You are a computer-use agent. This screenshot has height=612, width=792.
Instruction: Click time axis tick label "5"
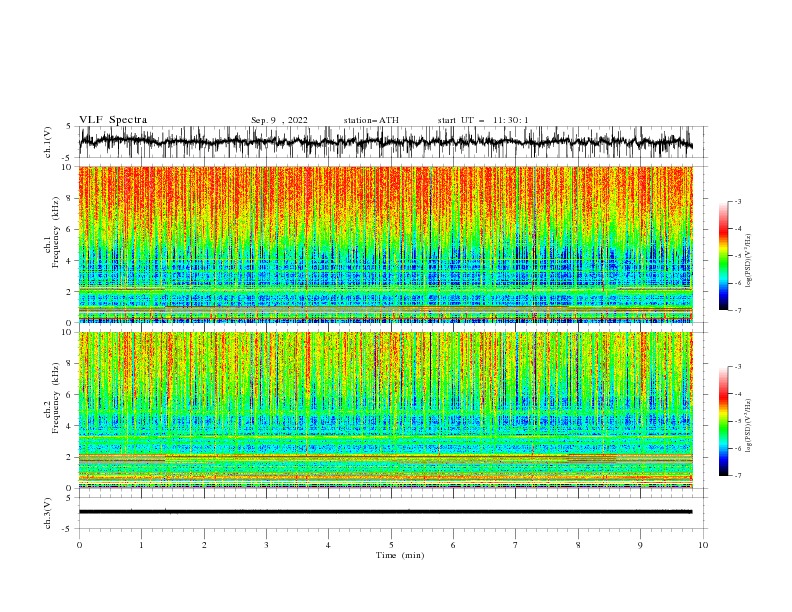point(391,545)
